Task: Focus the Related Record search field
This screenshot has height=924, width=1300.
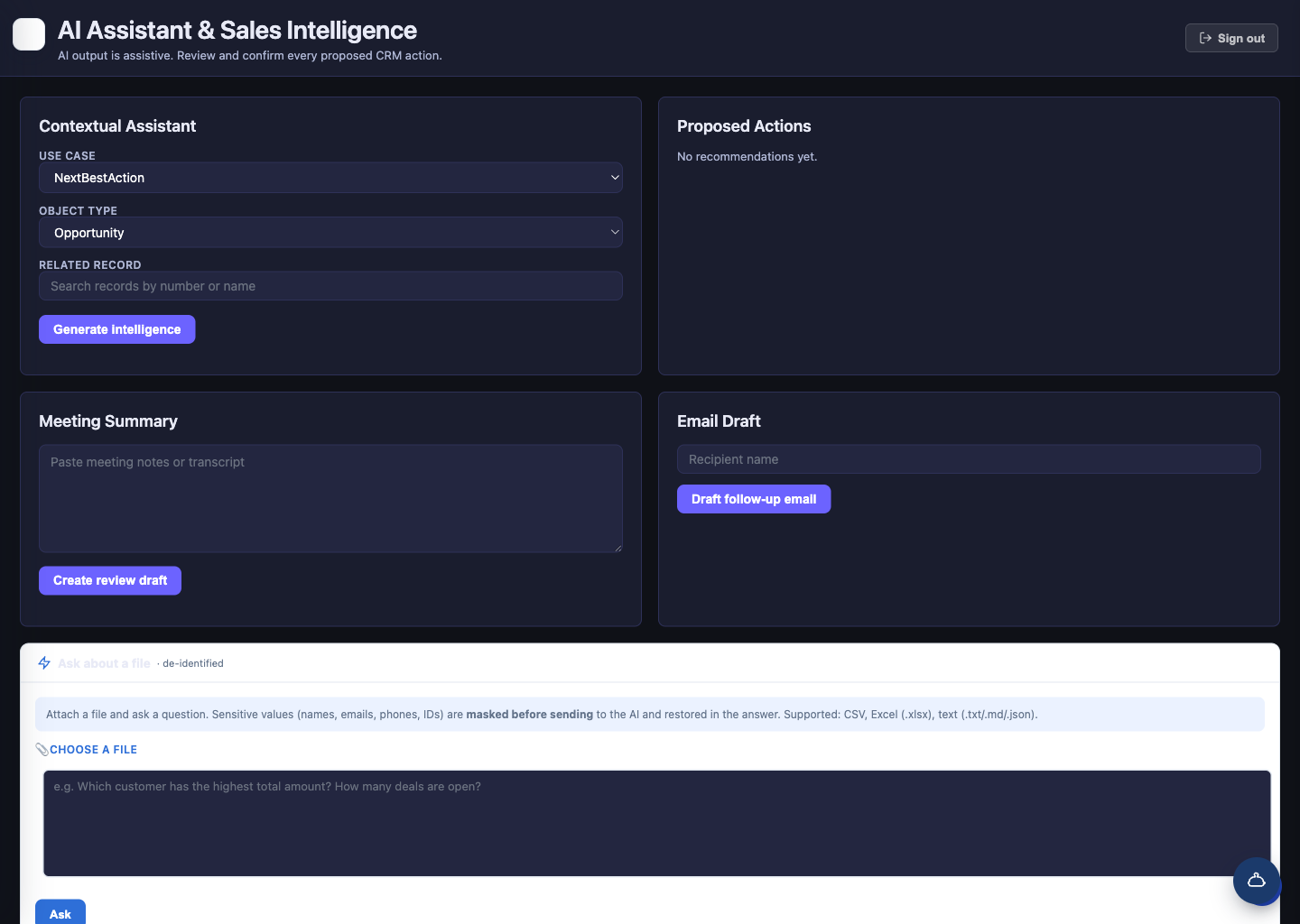Action: pyautogui.click(x=330, y=286)
